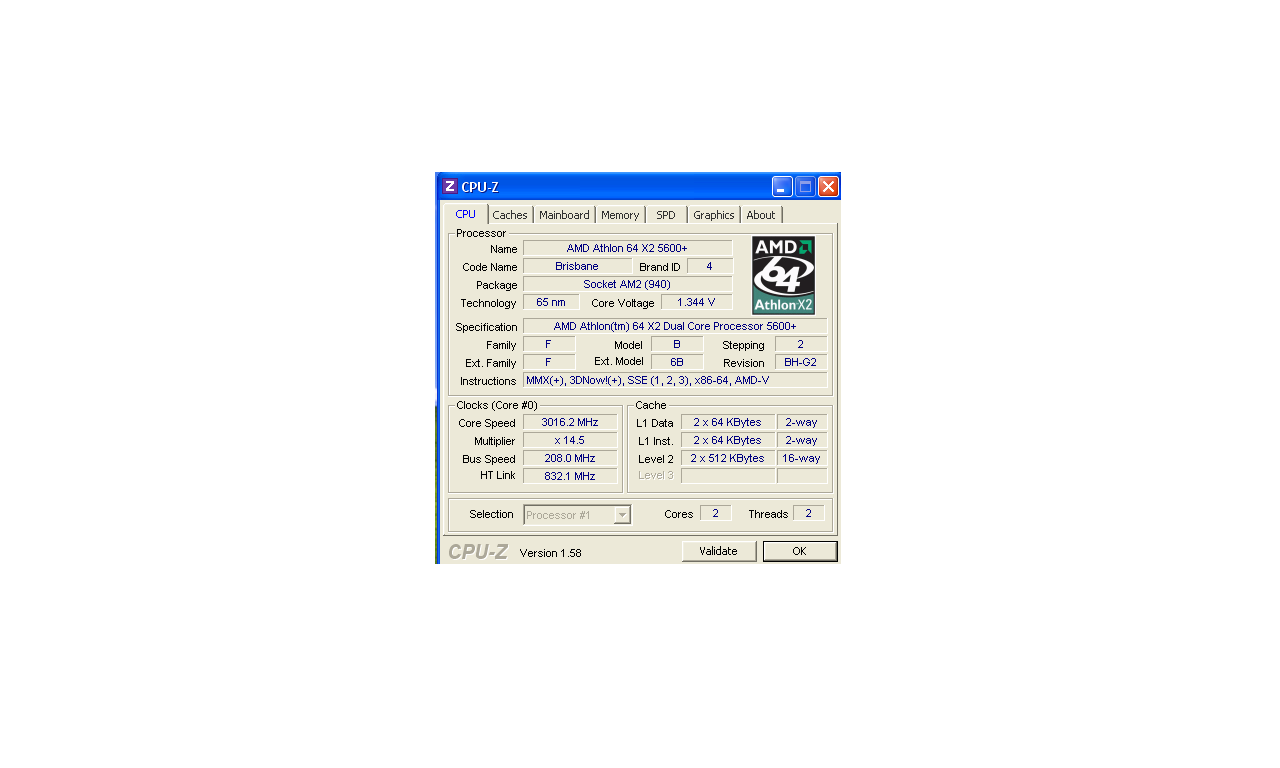Open the Processor #1 selection dropdown
1280x768 pixels.
pyautogui.click(x=577, y=515)
